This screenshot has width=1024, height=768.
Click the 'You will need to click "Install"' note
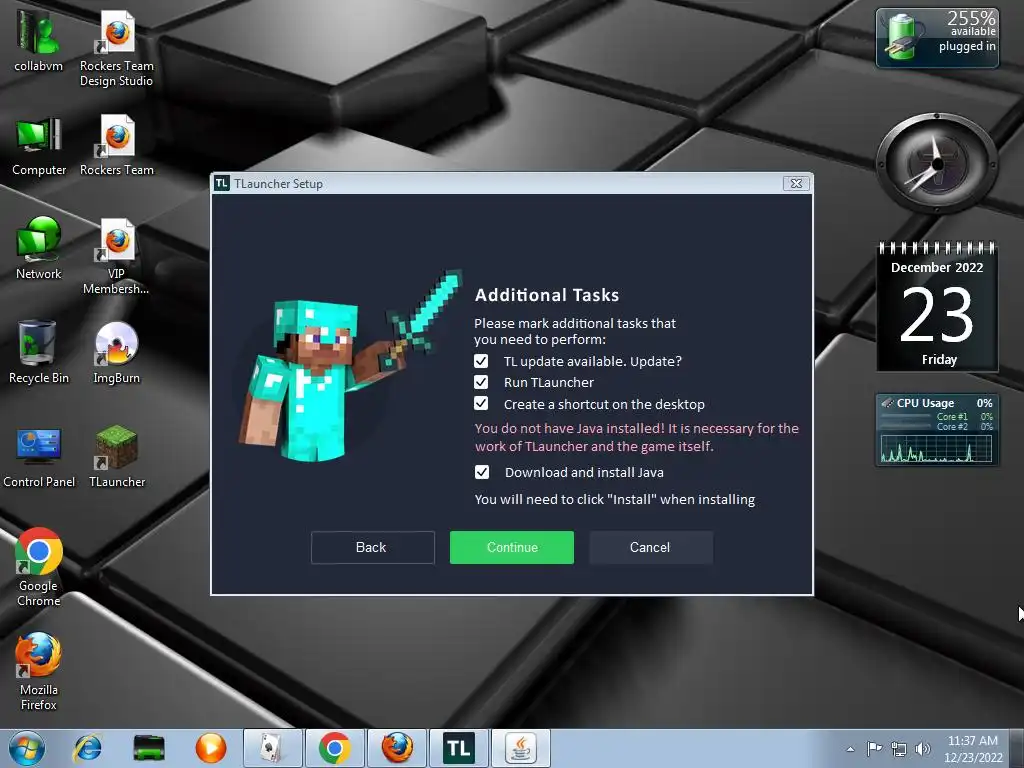point(615,500)
